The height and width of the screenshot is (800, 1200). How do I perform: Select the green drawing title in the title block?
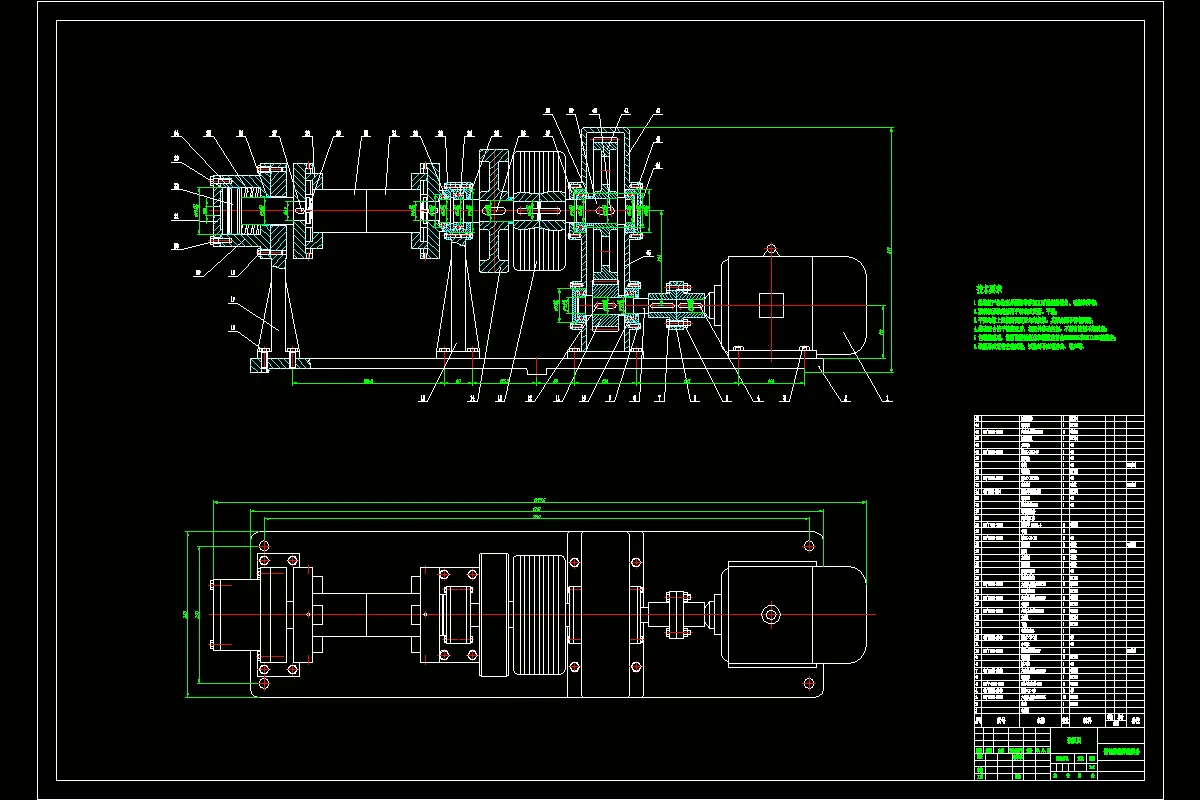point(1122,750)
